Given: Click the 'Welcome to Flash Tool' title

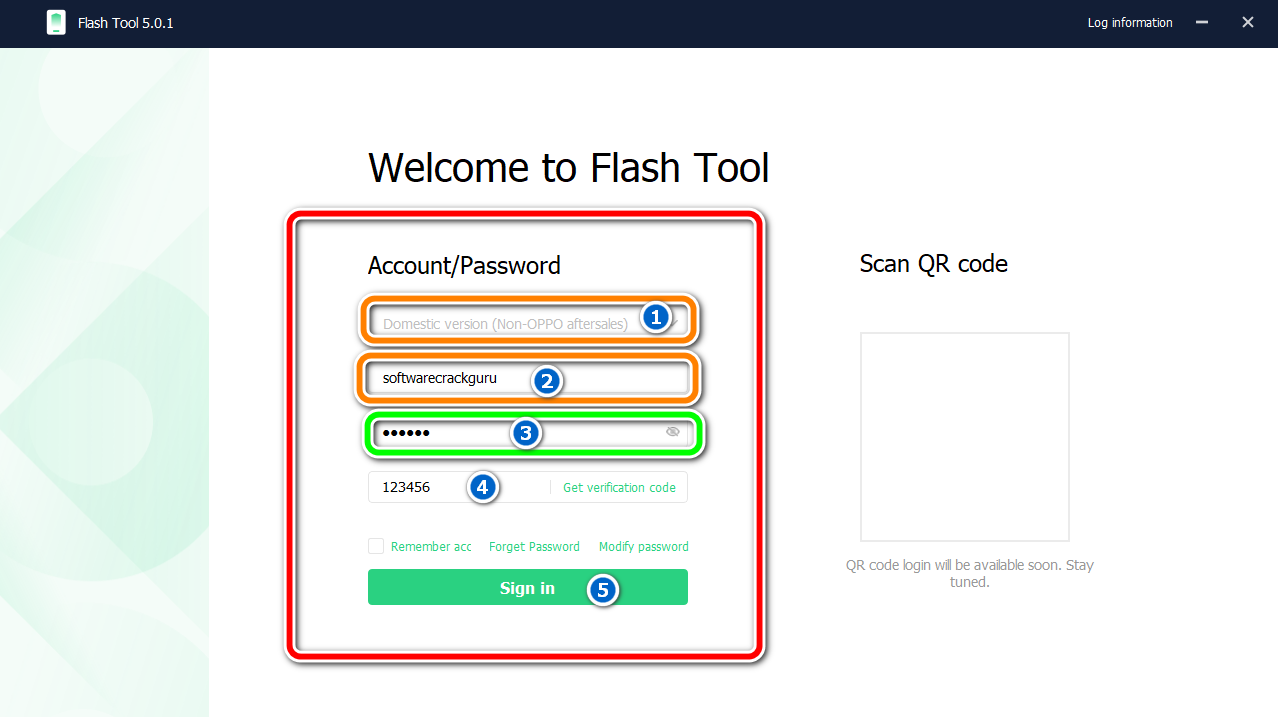Looking at the screenshot, I should coord(569,167).
